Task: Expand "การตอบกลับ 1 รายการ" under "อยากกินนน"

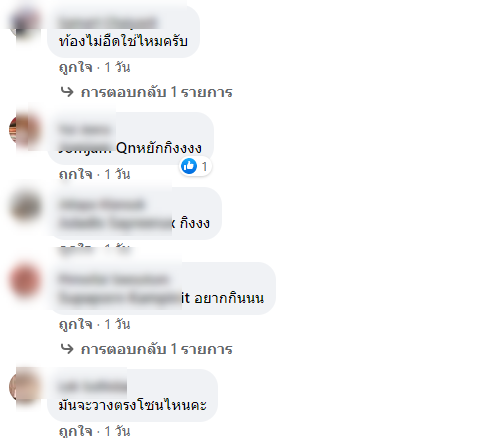Action: coord(156,349)
